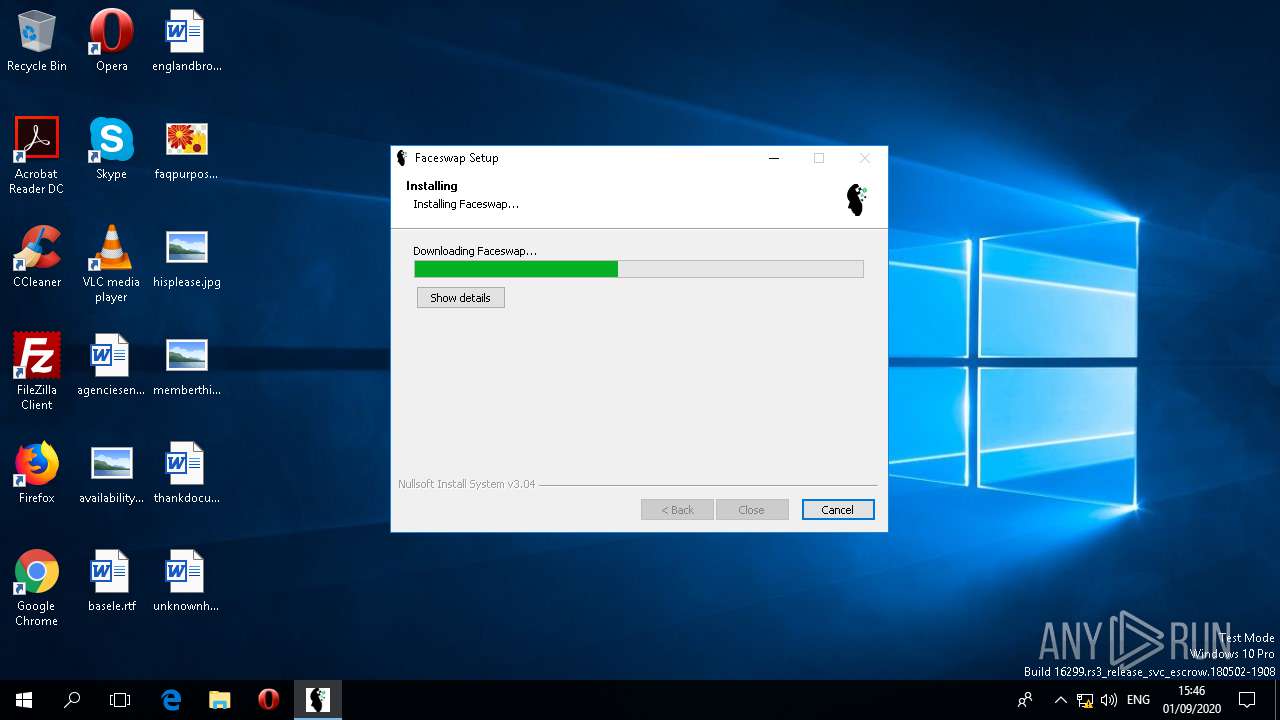1280x720 pixels.
Task: Open the Windows Start menu
Action: click(24, 700)
